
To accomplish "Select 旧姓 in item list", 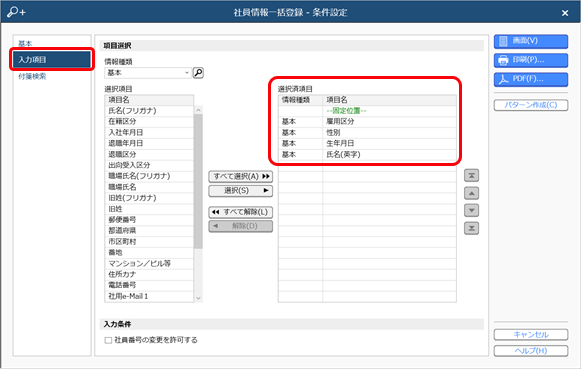I will tap(149, 209).
